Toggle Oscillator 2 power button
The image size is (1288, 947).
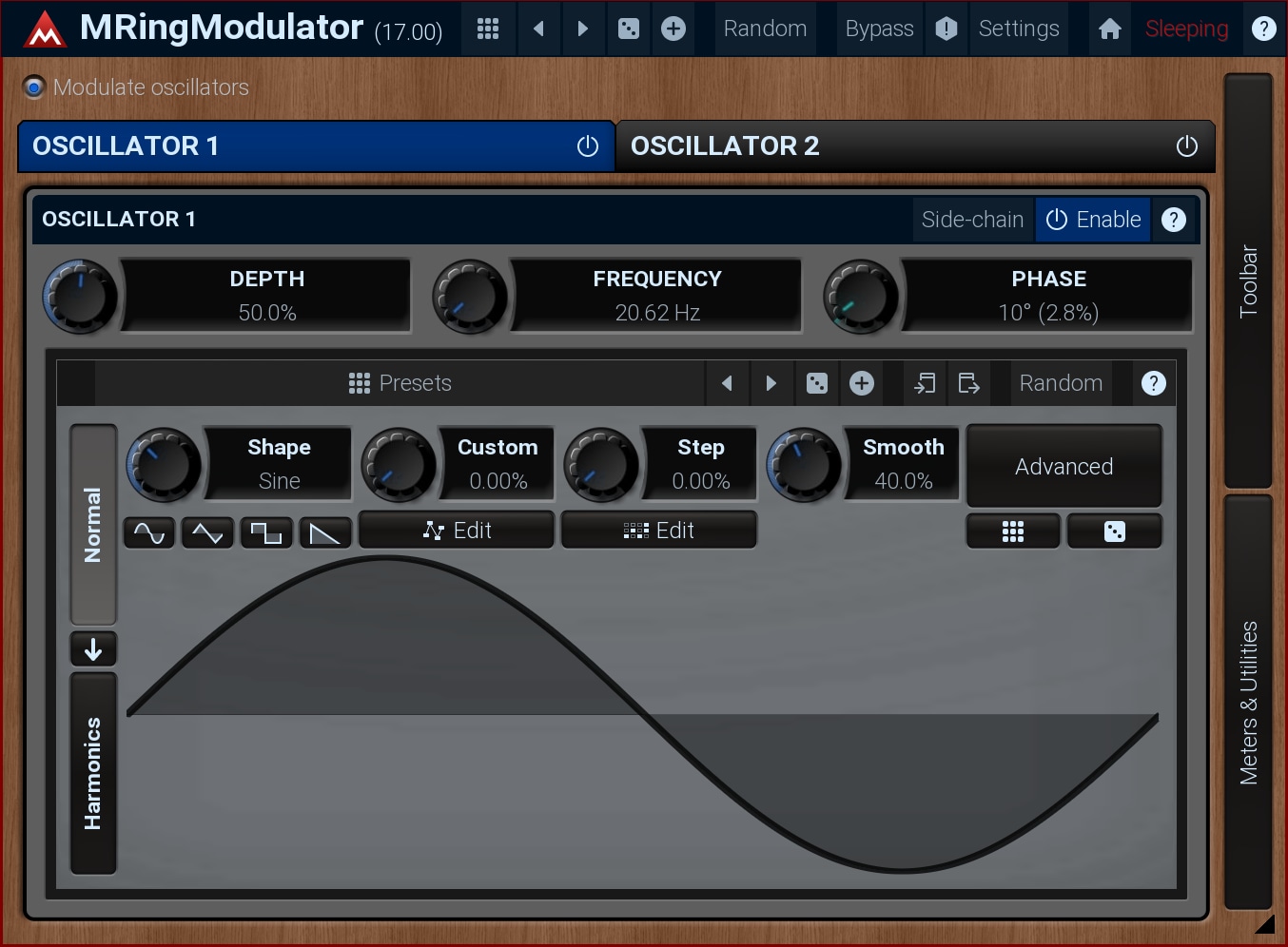pyautogui.click(x=1186, y=146)
